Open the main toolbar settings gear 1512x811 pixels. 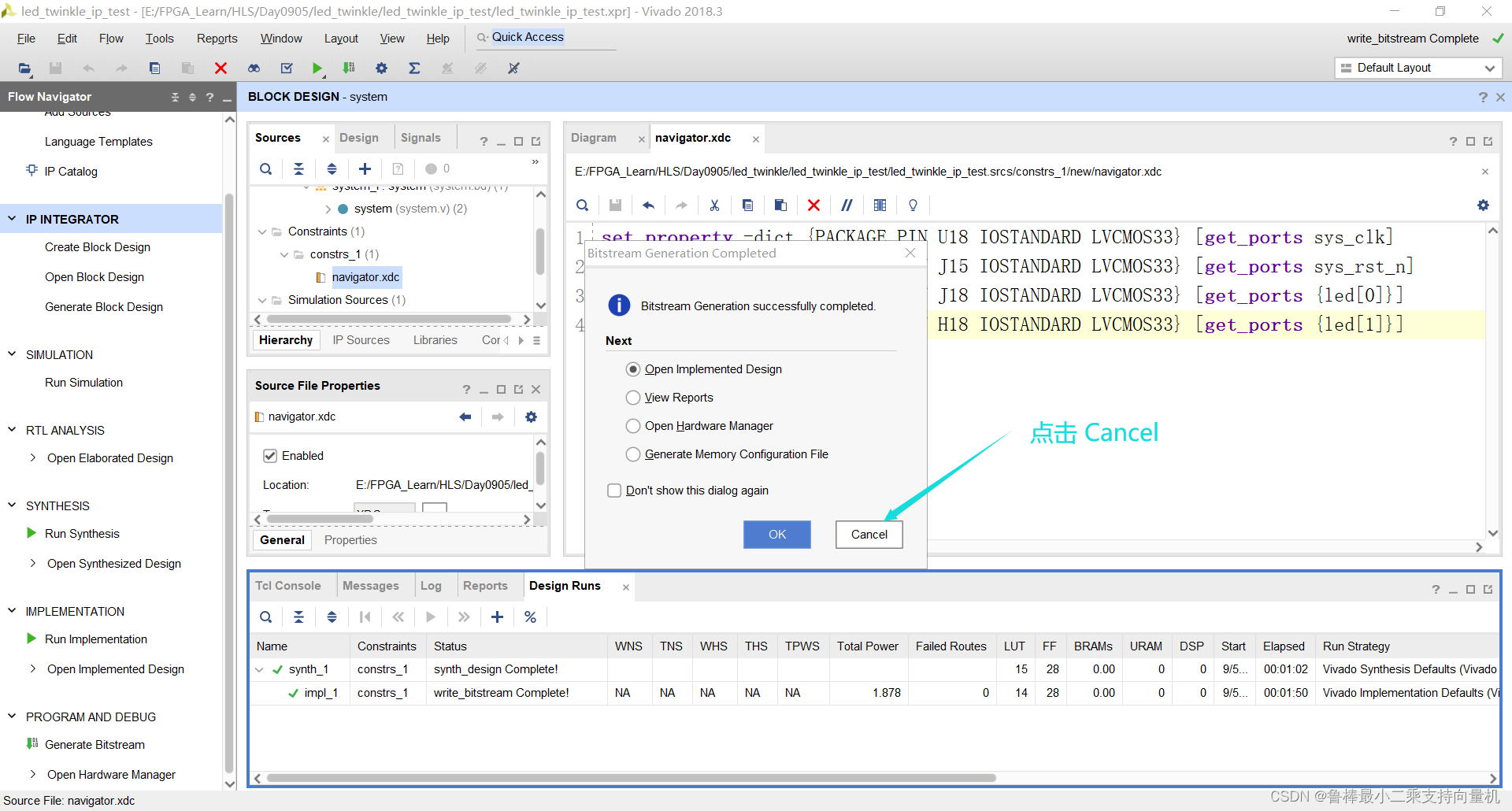(x=381, y=69)
